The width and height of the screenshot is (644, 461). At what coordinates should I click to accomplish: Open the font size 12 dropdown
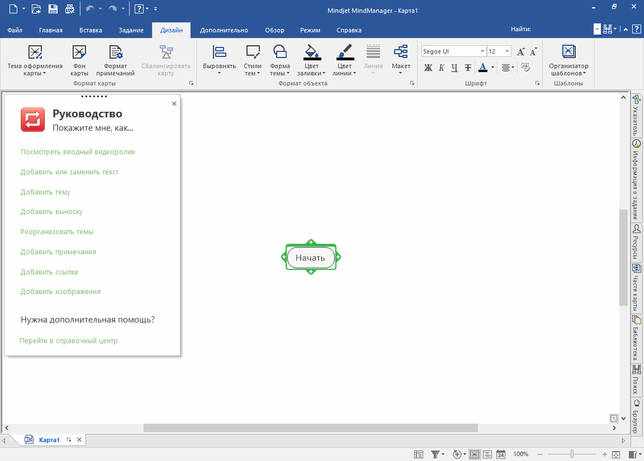(507, 51)
